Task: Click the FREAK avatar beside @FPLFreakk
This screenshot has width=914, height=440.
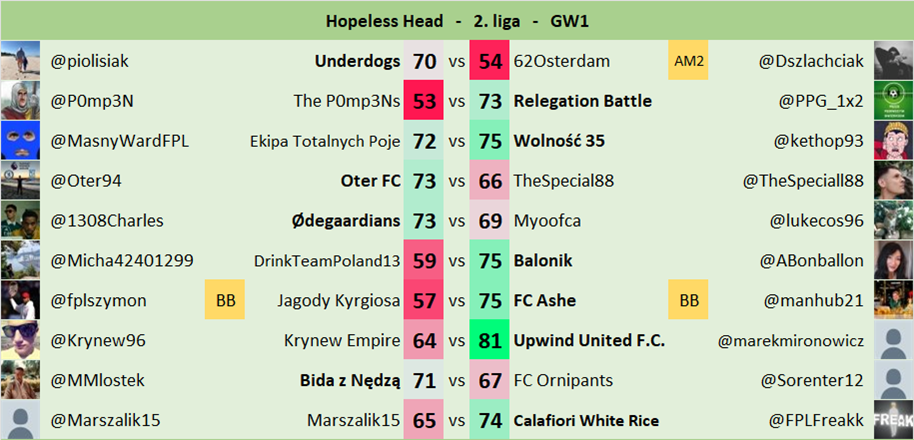Action: (x=893, y=421)
